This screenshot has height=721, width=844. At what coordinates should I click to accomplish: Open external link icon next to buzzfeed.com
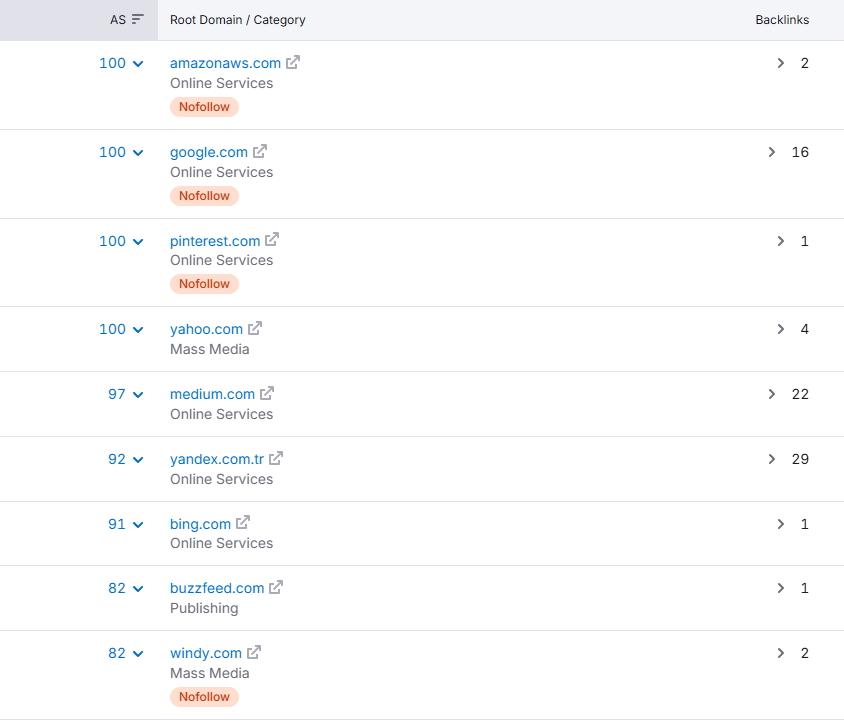pyautogui.click(x=276, y=587)
